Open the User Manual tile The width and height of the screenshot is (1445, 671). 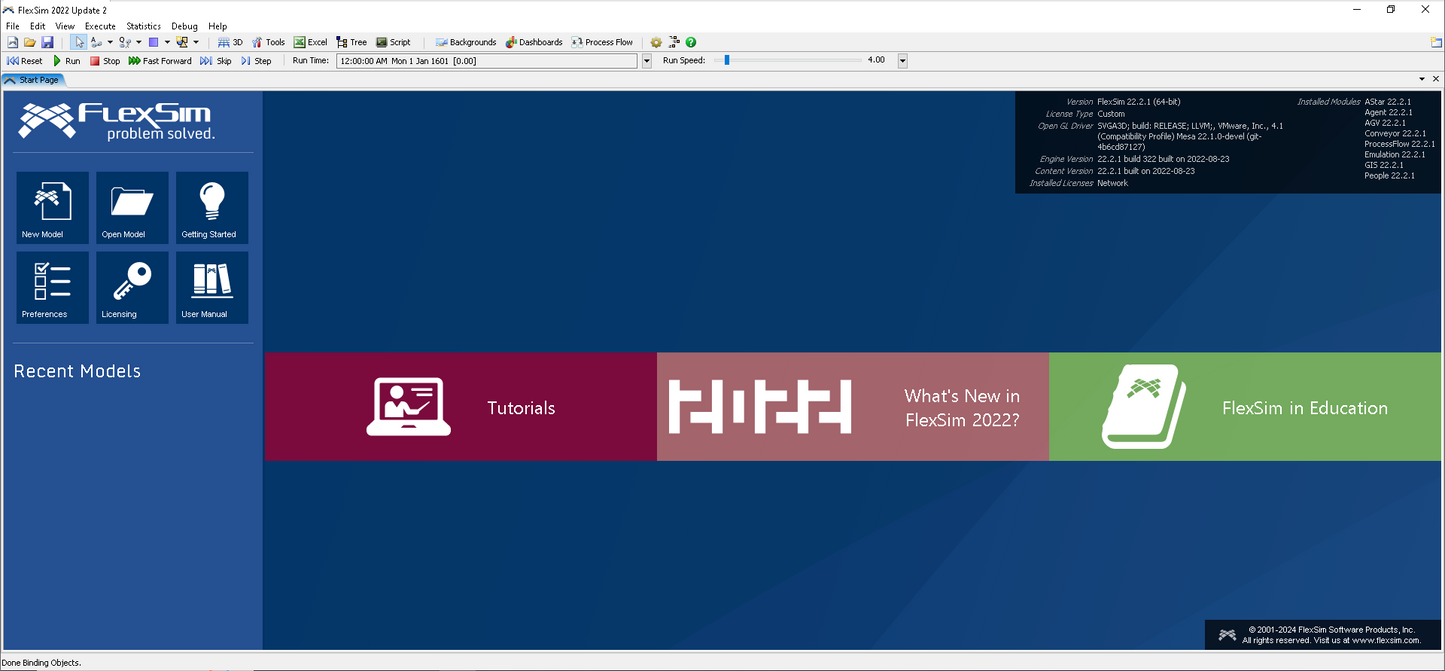click(x=212, y=288)
